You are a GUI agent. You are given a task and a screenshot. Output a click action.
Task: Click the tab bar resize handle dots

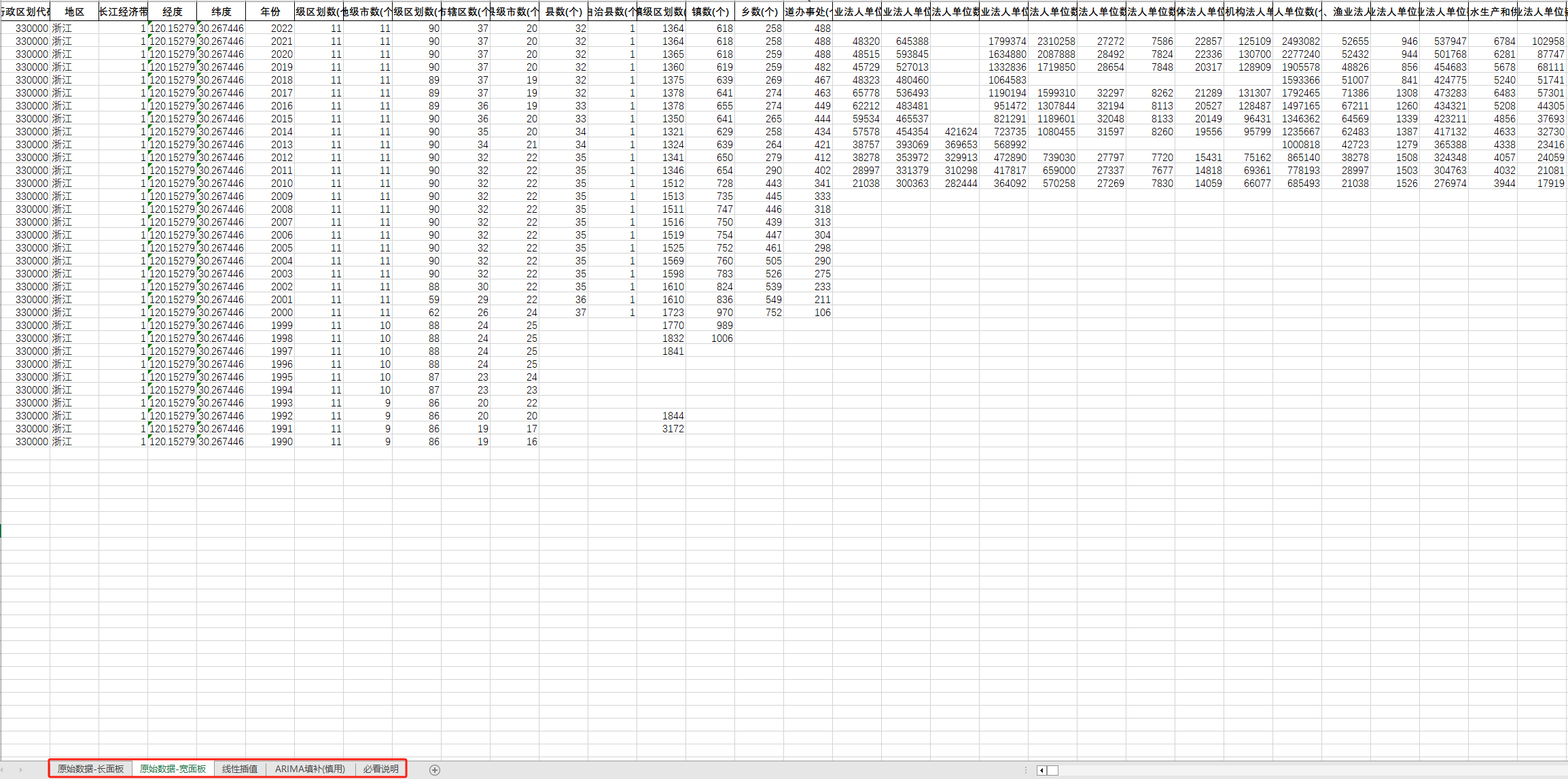pyautogui.click(x=1026, y=770)
